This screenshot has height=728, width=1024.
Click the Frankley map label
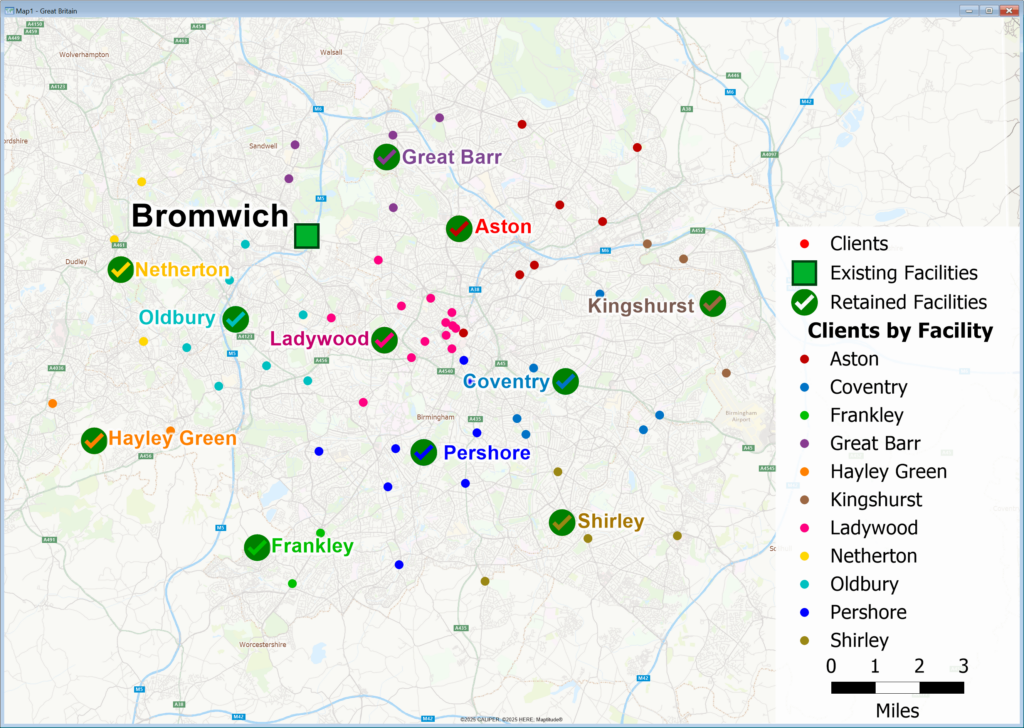tap(312, 546)
